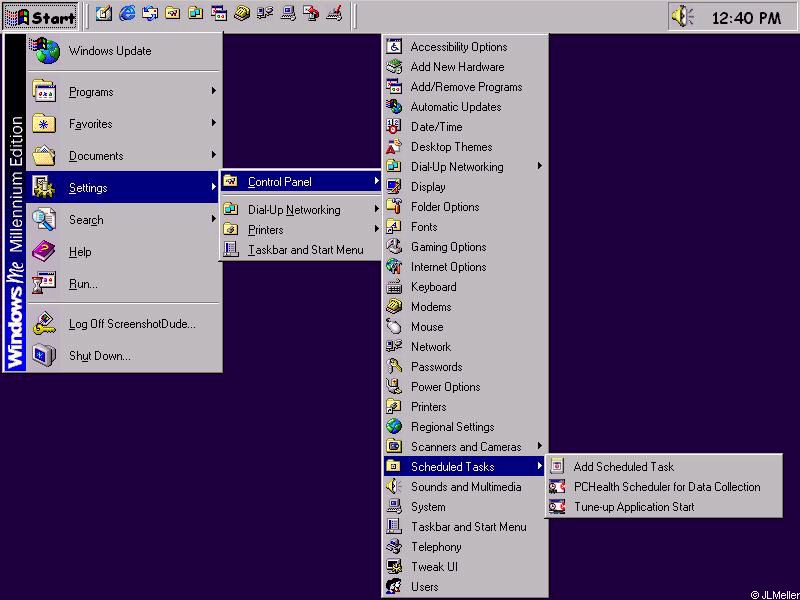Expand Dial-Up Networking arrow in Control Panel list
The width and height of the screenshot is (800, 600).
[540, 166]
